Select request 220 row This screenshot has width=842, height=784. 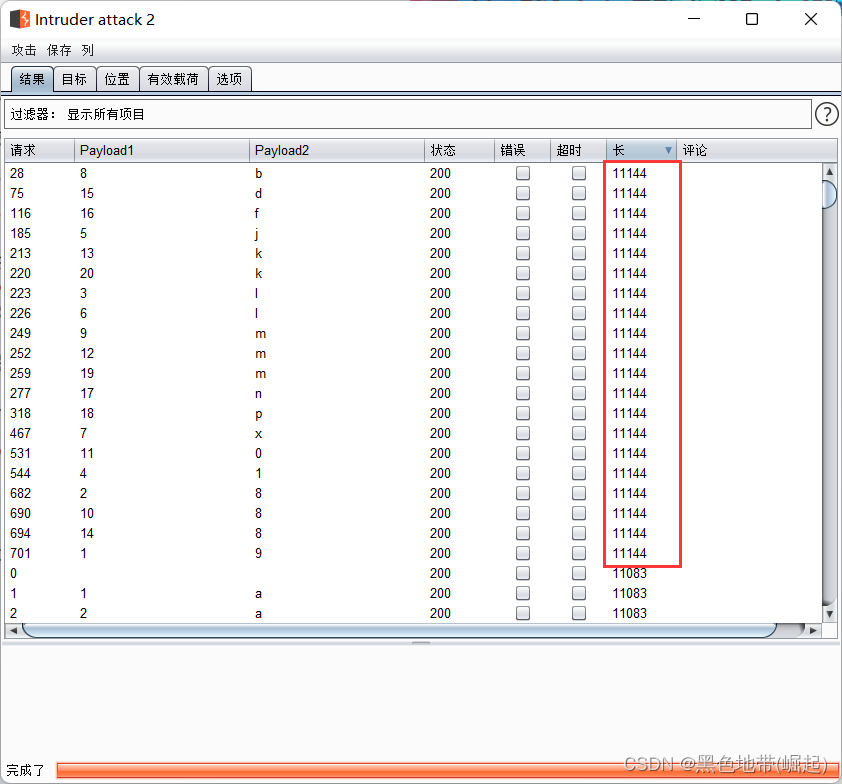coord(413,273)
